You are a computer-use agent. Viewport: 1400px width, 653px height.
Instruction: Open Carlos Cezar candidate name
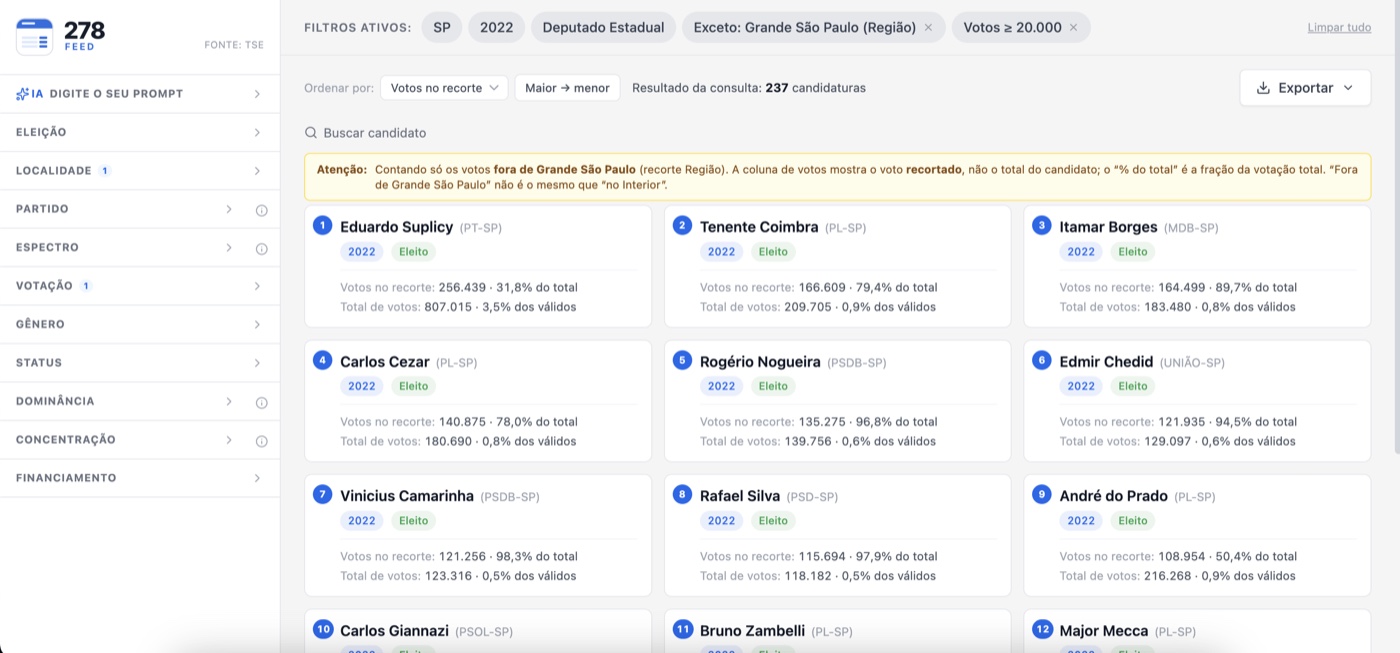(x=385, y=362)
